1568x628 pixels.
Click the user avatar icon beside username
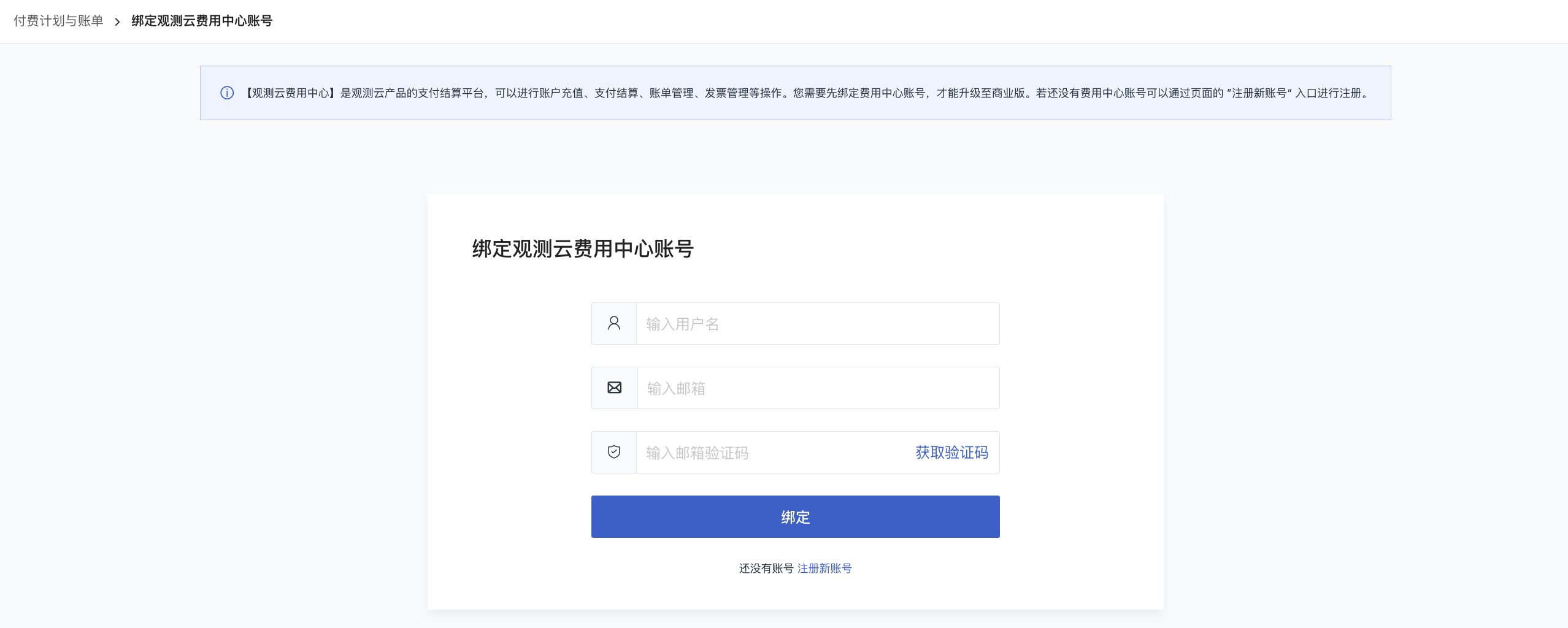tap(614, 323)
